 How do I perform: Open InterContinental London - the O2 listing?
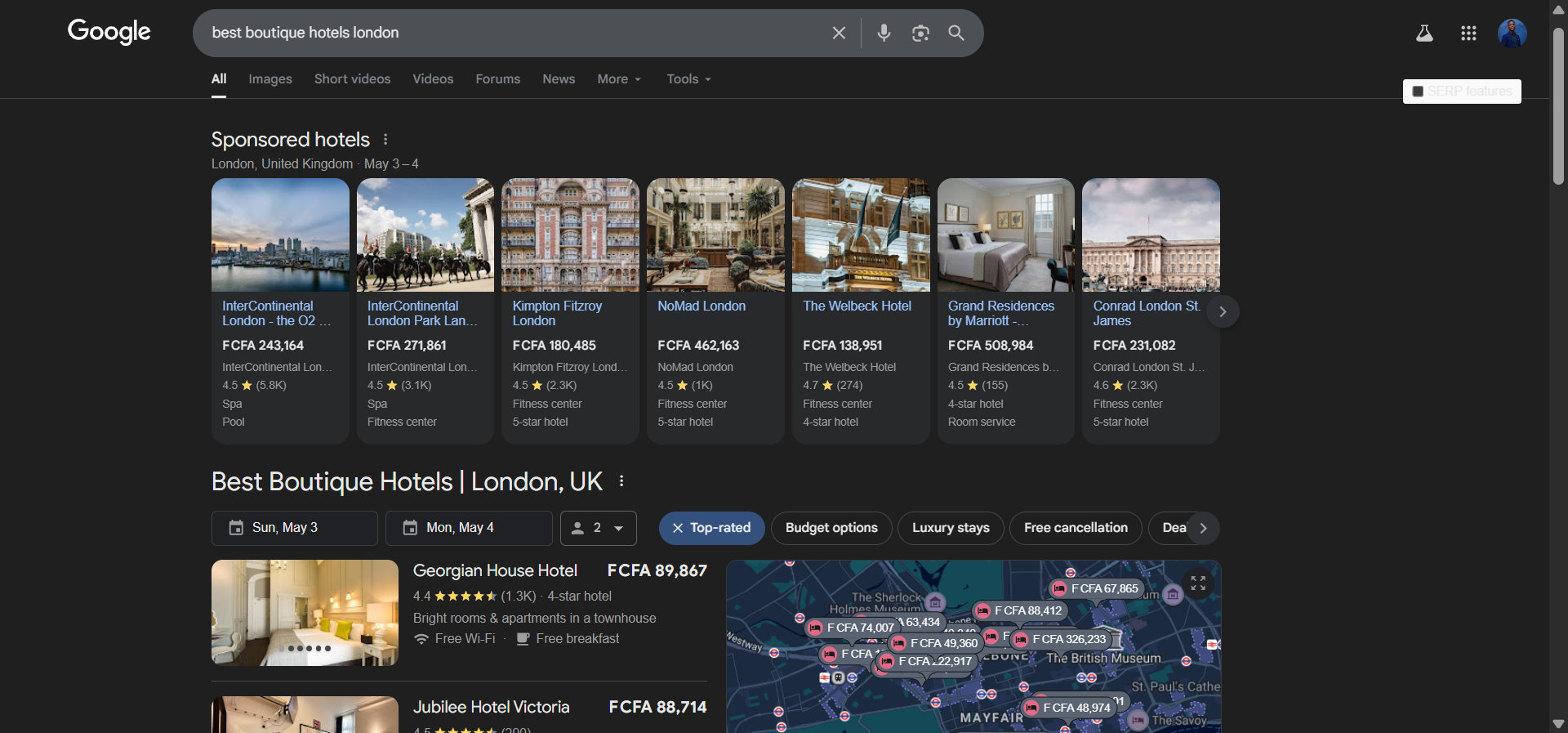[276, 313]
